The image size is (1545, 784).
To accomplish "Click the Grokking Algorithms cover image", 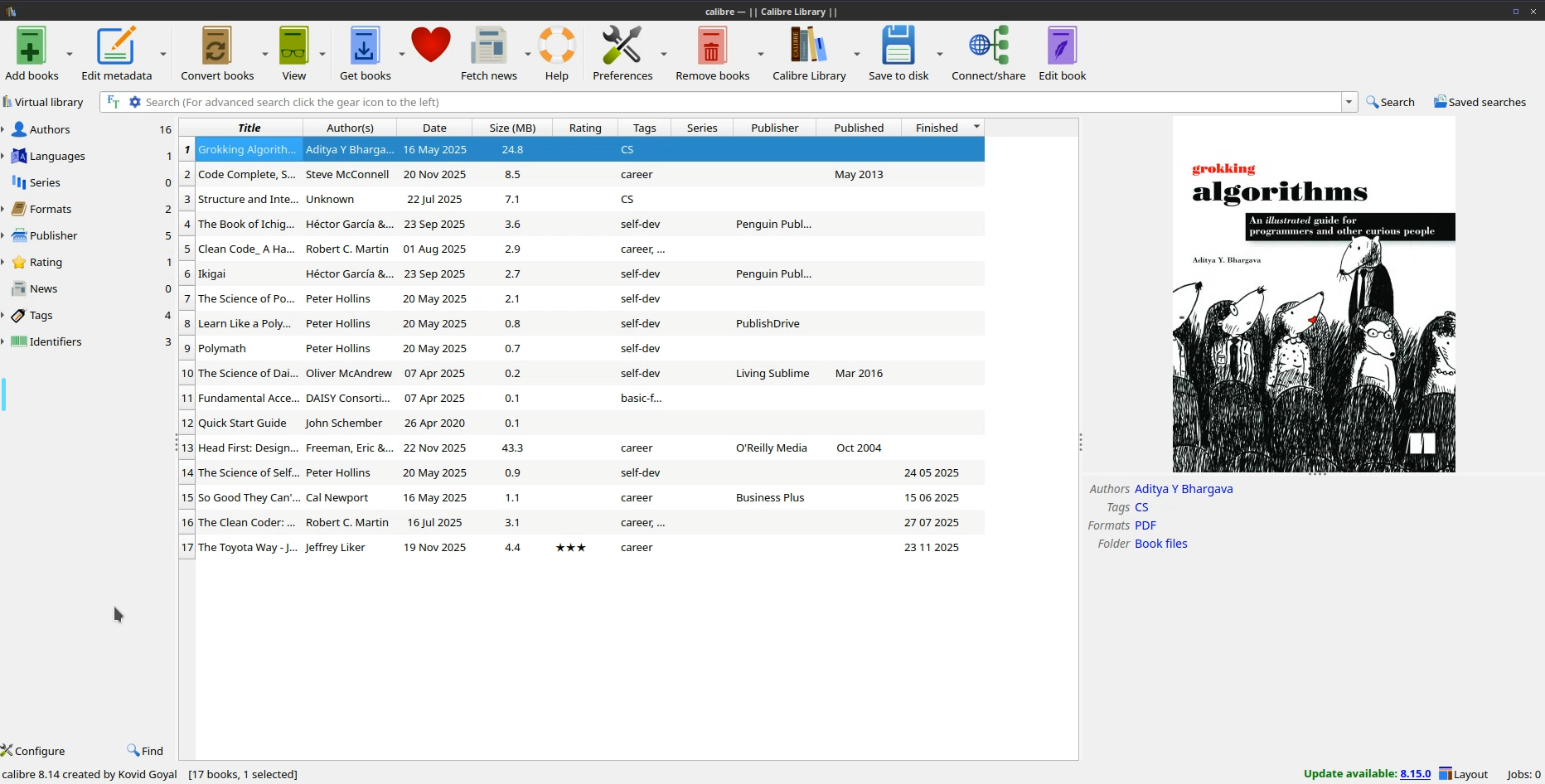I will [x=1314, y=294].
